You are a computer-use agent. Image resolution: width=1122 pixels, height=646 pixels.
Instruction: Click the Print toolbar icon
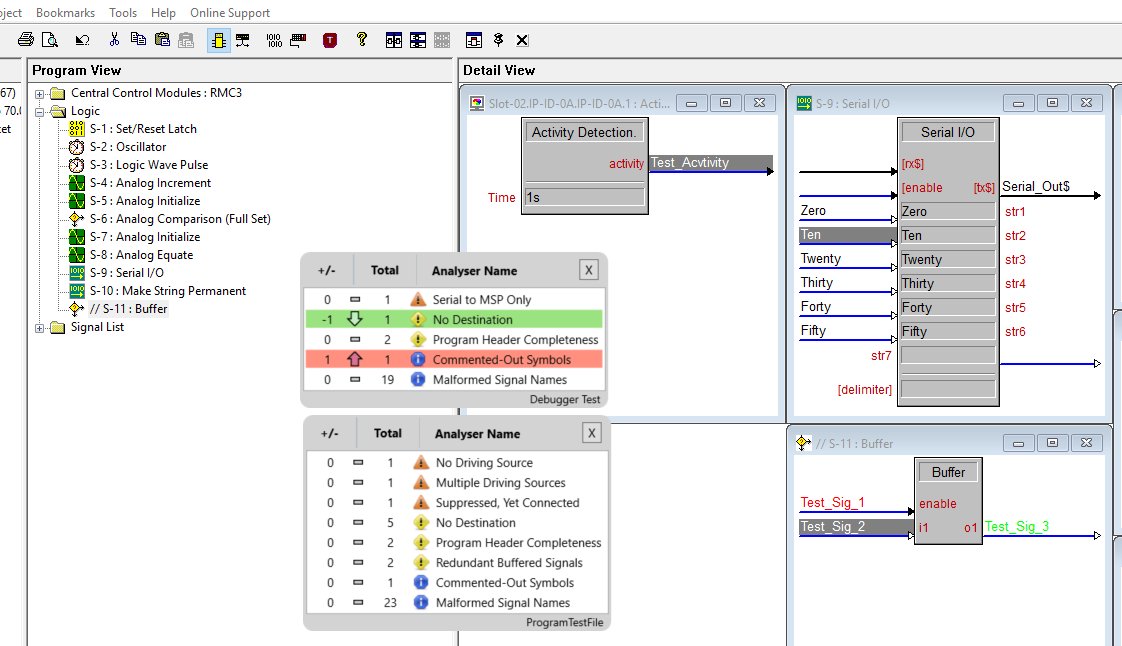(26, 40)
